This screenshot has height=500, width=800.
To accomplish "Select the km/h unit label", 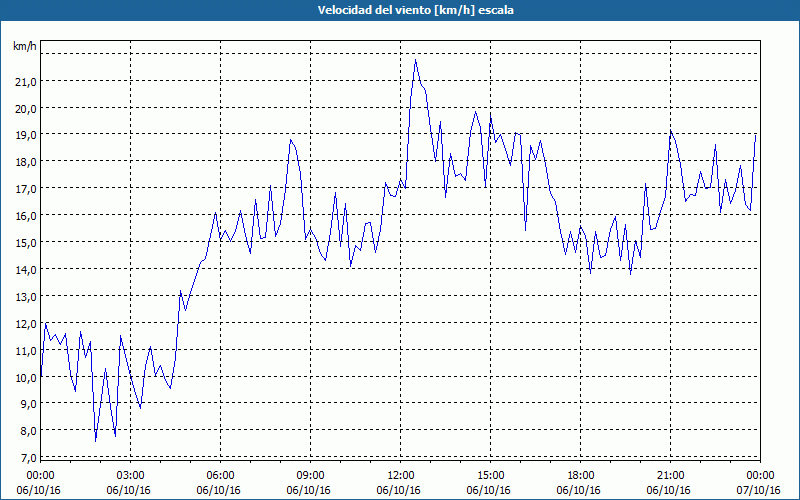I will pos(24,46).
